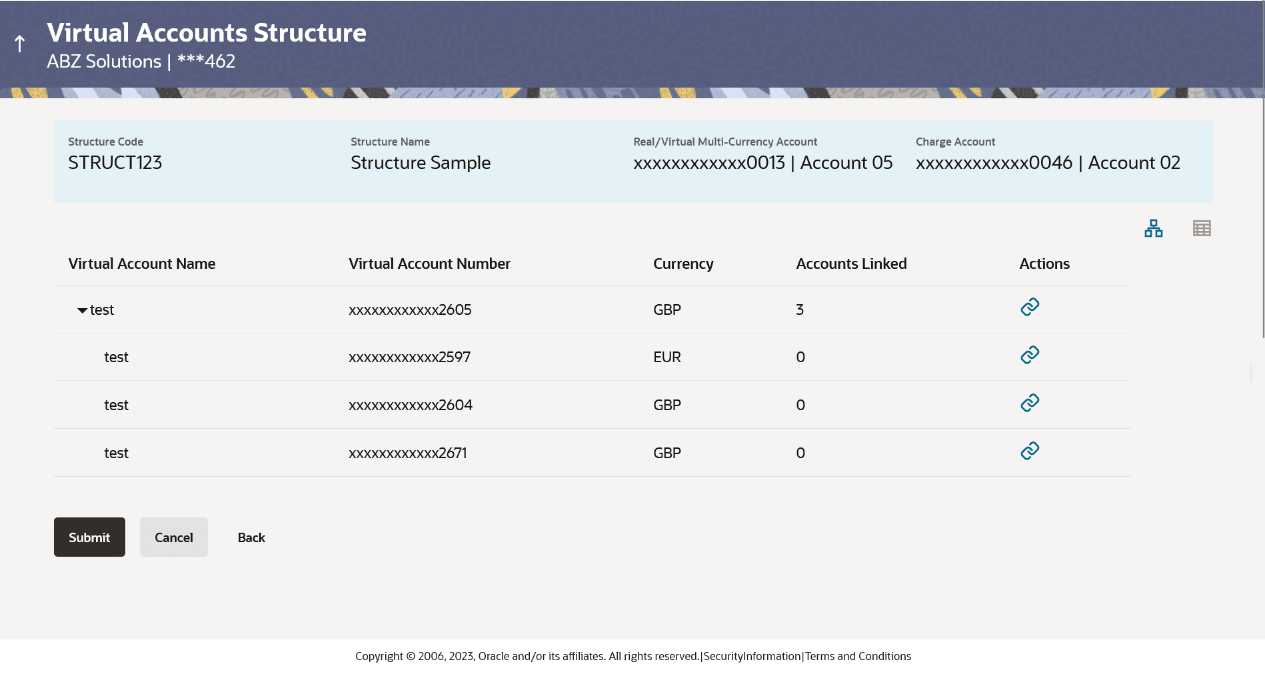Click the Back text button
The width and height of the screenshot is (1265, 684).
251,537
